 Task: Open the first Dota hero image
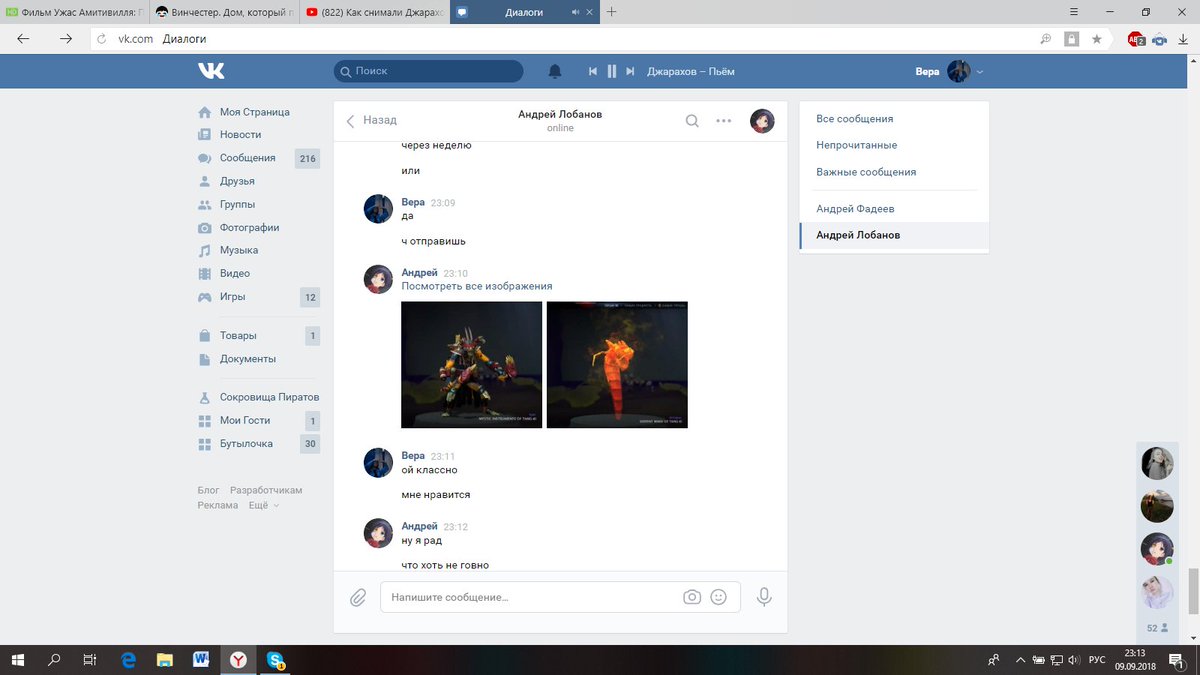(x=471, y=365)
